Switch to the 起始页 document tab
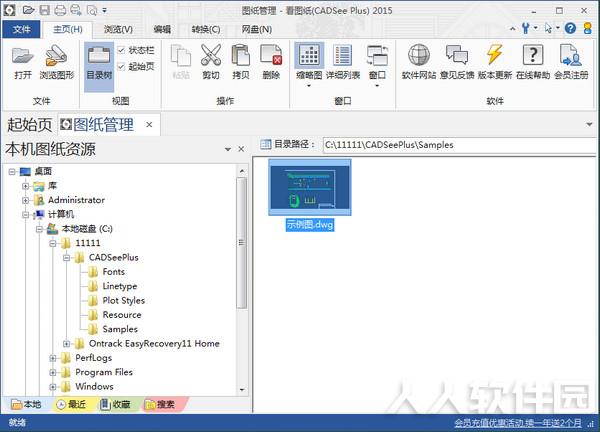This screenshot has width=600, height=432. (29, 125)
